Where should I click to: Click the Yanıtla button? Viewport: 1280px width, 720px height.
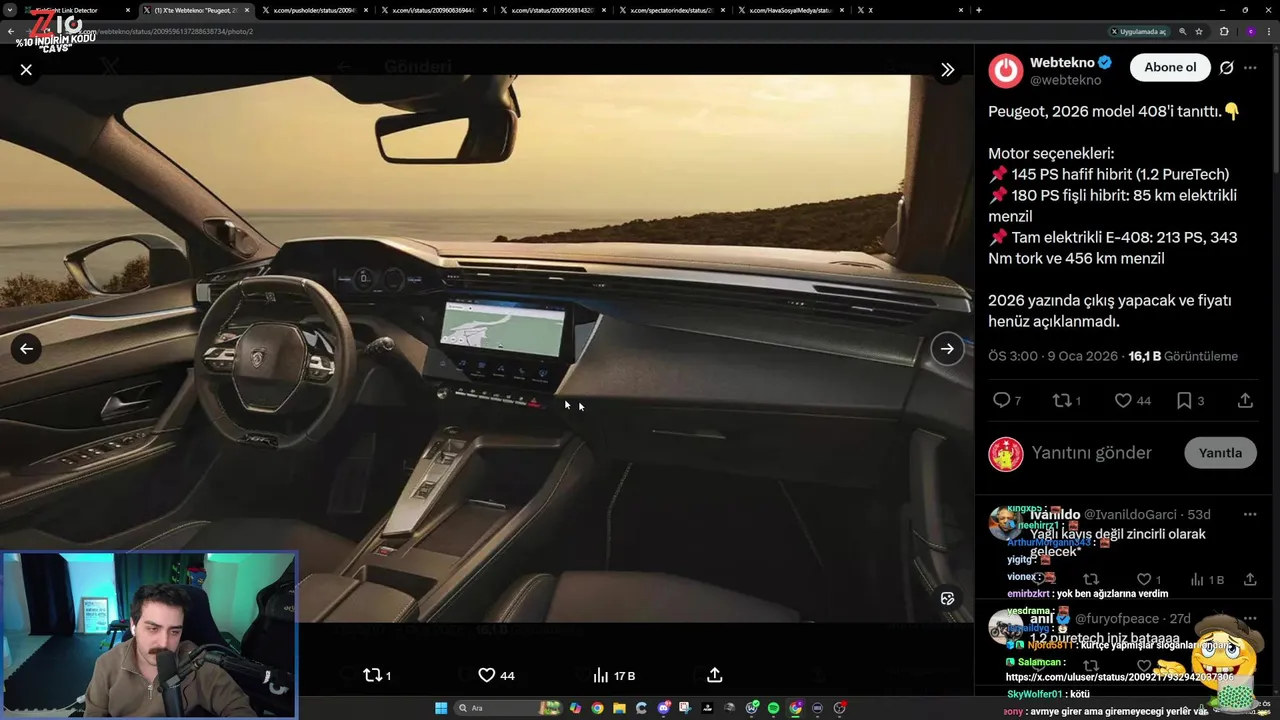pyautogui.click(x=1220, y=453)
